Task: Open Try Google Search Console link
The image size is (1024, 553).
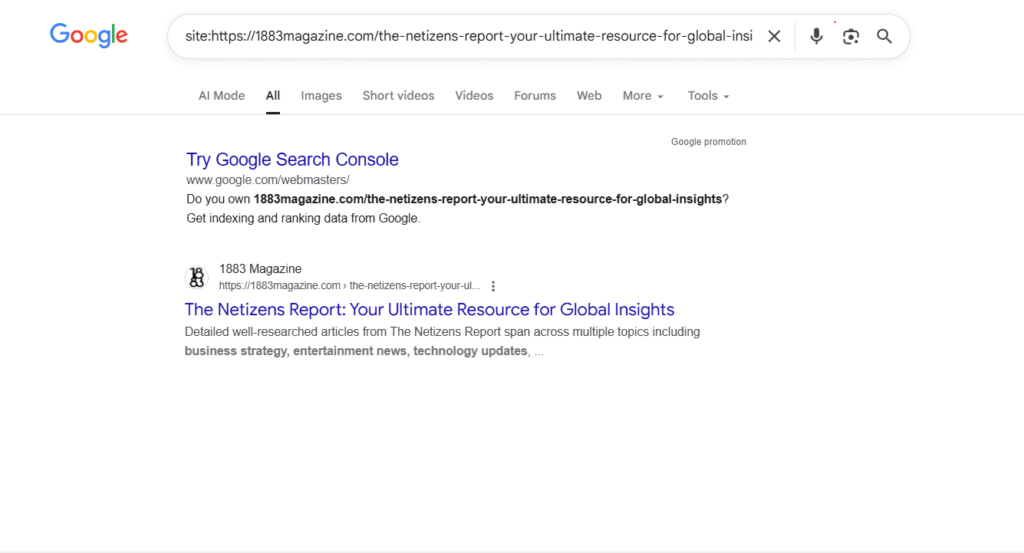Action: 292,160
